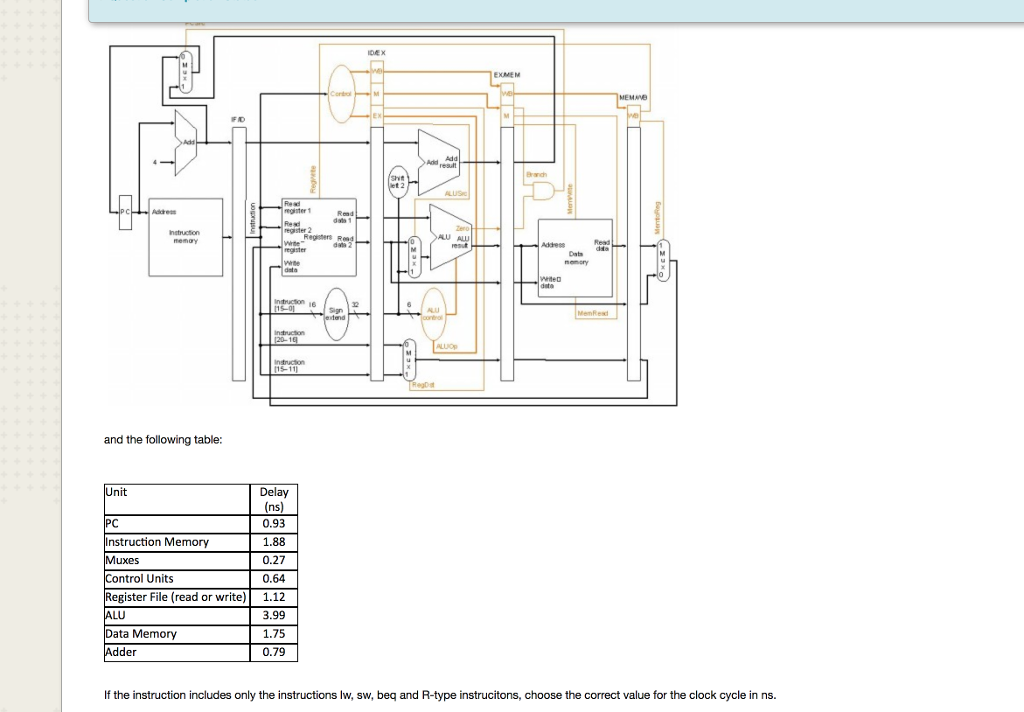Click the EX/MEM pipeline register label
This screenshot has width=1024, height=712.
click(507, 74)
